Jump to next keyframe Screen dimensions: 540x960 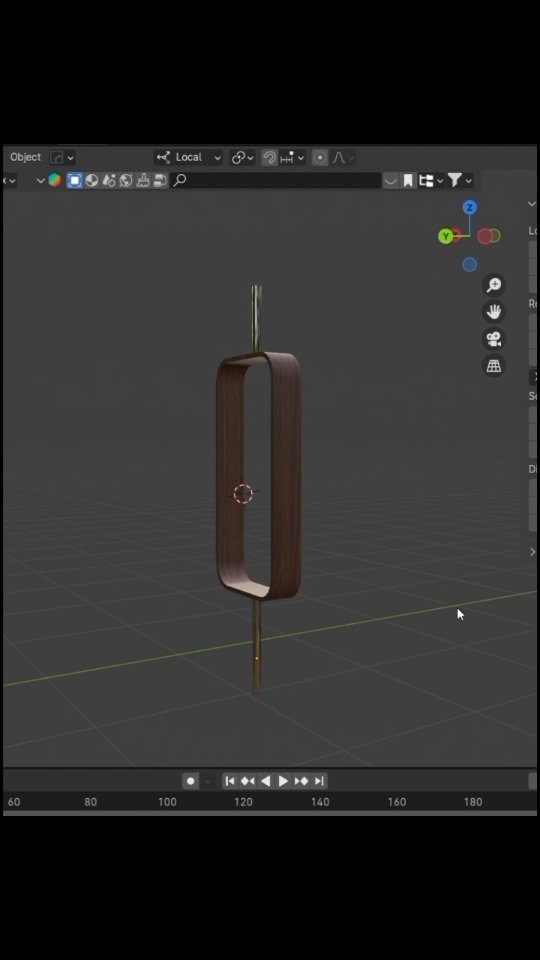pos(301,781)
